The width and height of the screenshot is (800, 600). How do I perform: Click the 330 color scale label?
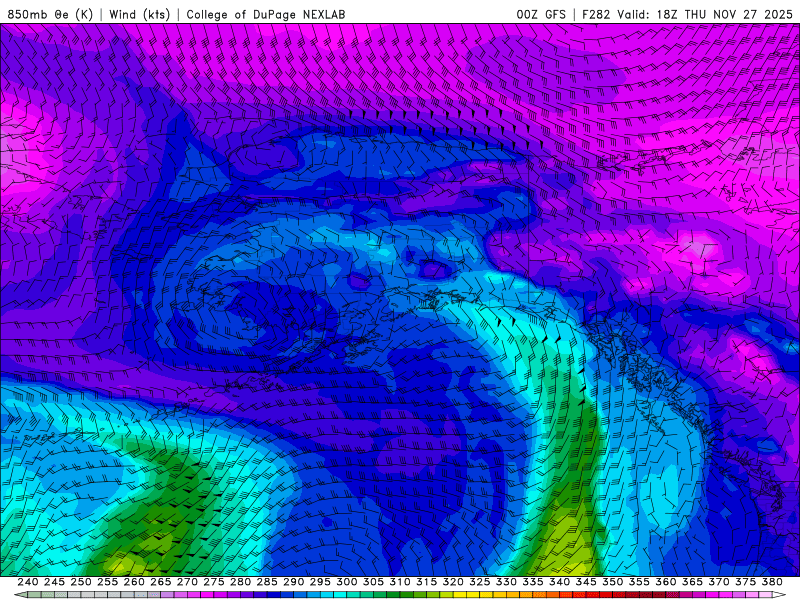pos(506,582)
